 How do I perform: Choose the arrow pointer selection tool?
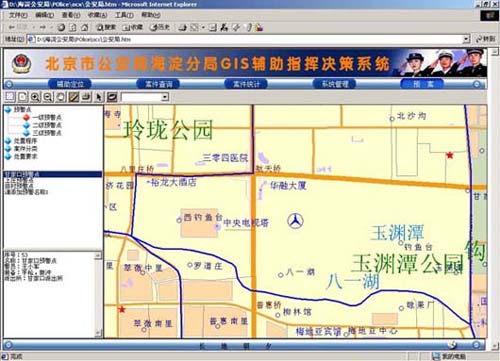point(99,97)
